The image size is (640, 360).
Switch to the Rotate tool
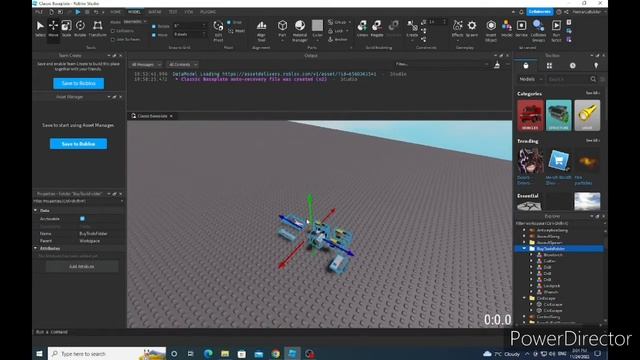(80, 29)
